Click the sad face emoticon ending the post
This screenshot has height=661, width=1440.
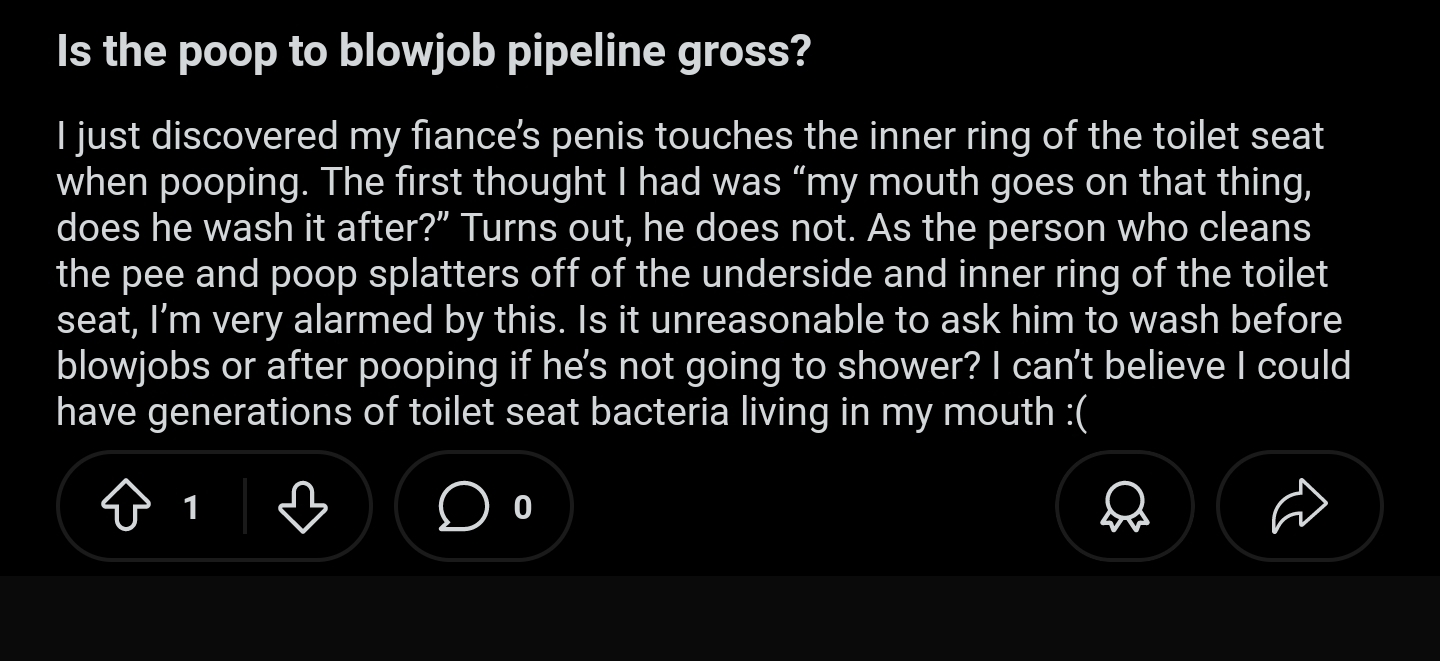[1074, 411]
